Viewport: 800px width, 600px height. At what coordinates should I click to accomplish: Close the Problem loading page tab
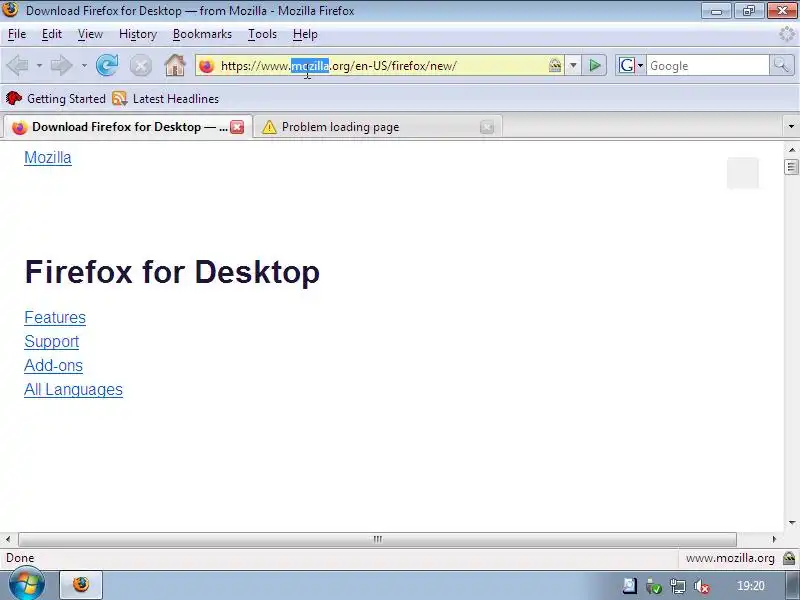[487, 127]
